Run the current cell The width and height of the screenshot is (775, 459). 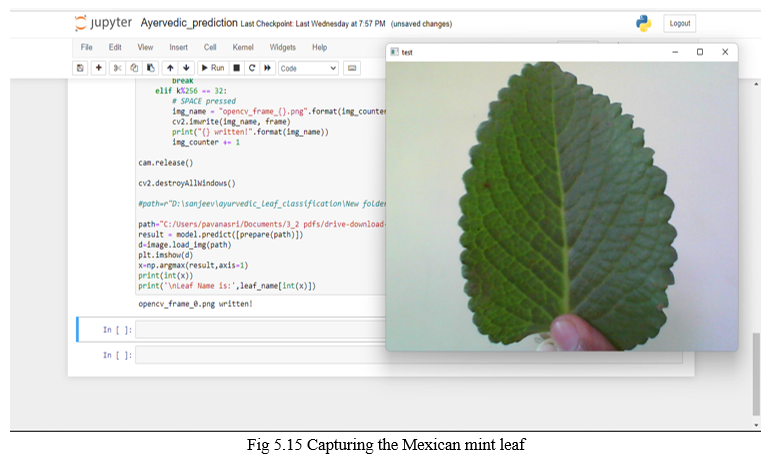(x=213, y=68)
